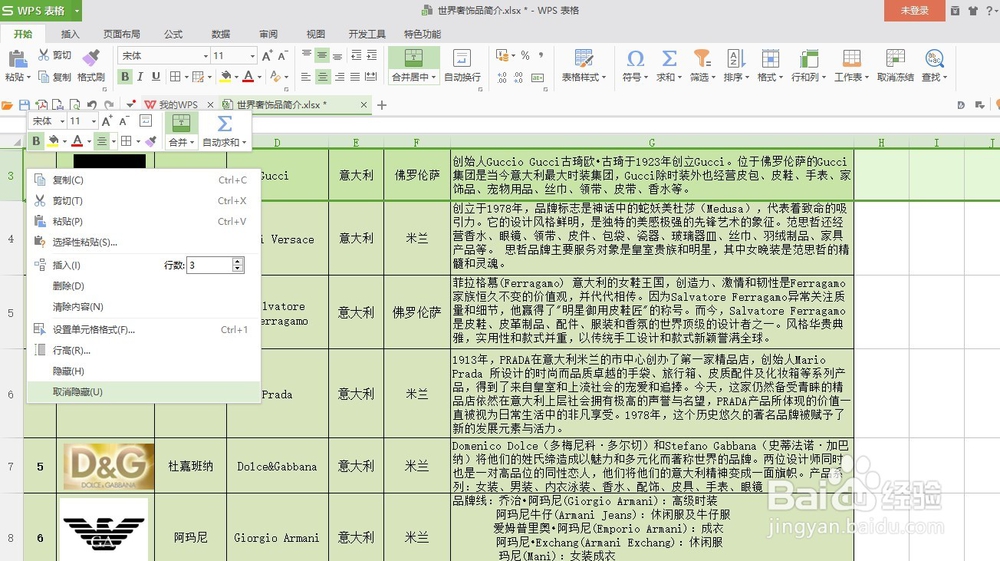
Task: Click the Worksheet (工作表) icon
Action: tap(851, 58)
